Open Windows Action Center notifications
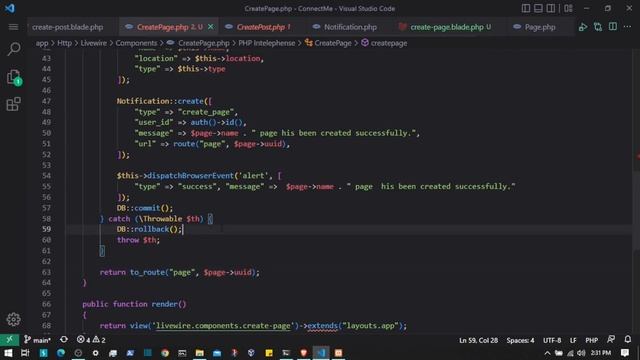640x360 pixels. tap(624, 353)
